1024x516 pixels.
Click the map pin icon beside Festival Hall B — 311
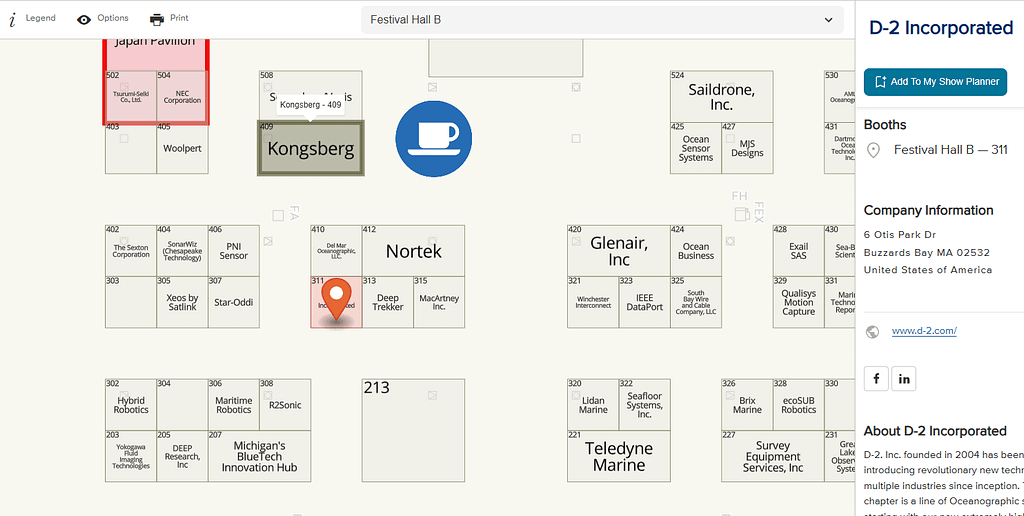pyautogui.click(x=872, y=151)
